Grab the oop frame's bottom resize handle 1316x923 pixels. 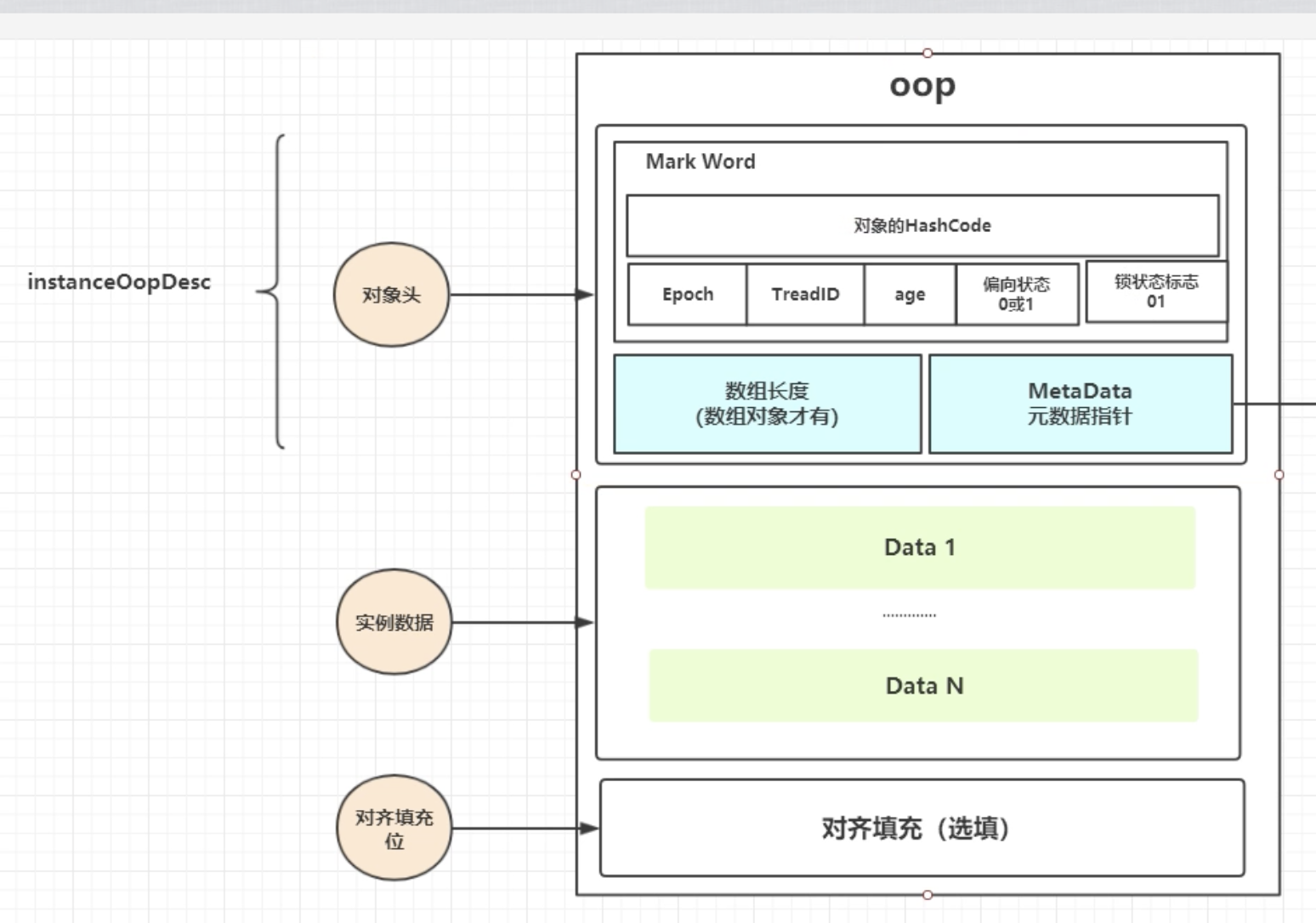(x=927, y=895)
